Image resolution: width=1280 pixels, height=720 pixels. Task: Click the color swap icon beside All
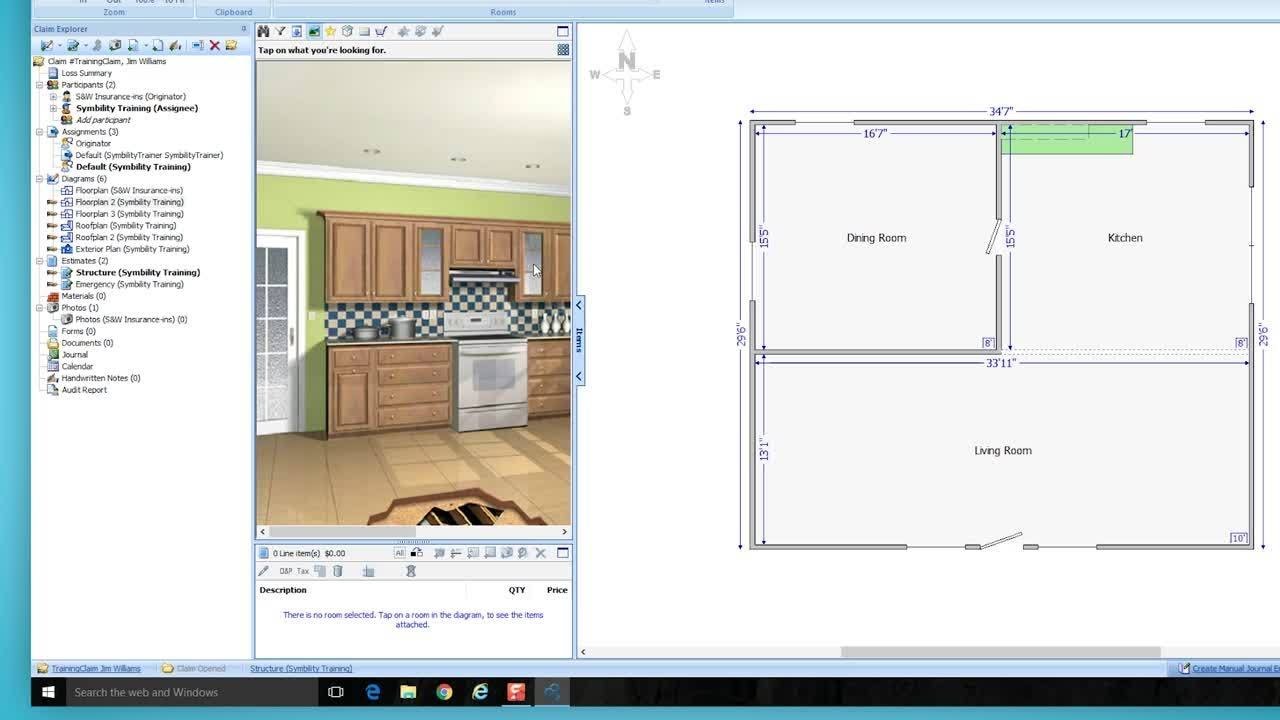point(417,553)
